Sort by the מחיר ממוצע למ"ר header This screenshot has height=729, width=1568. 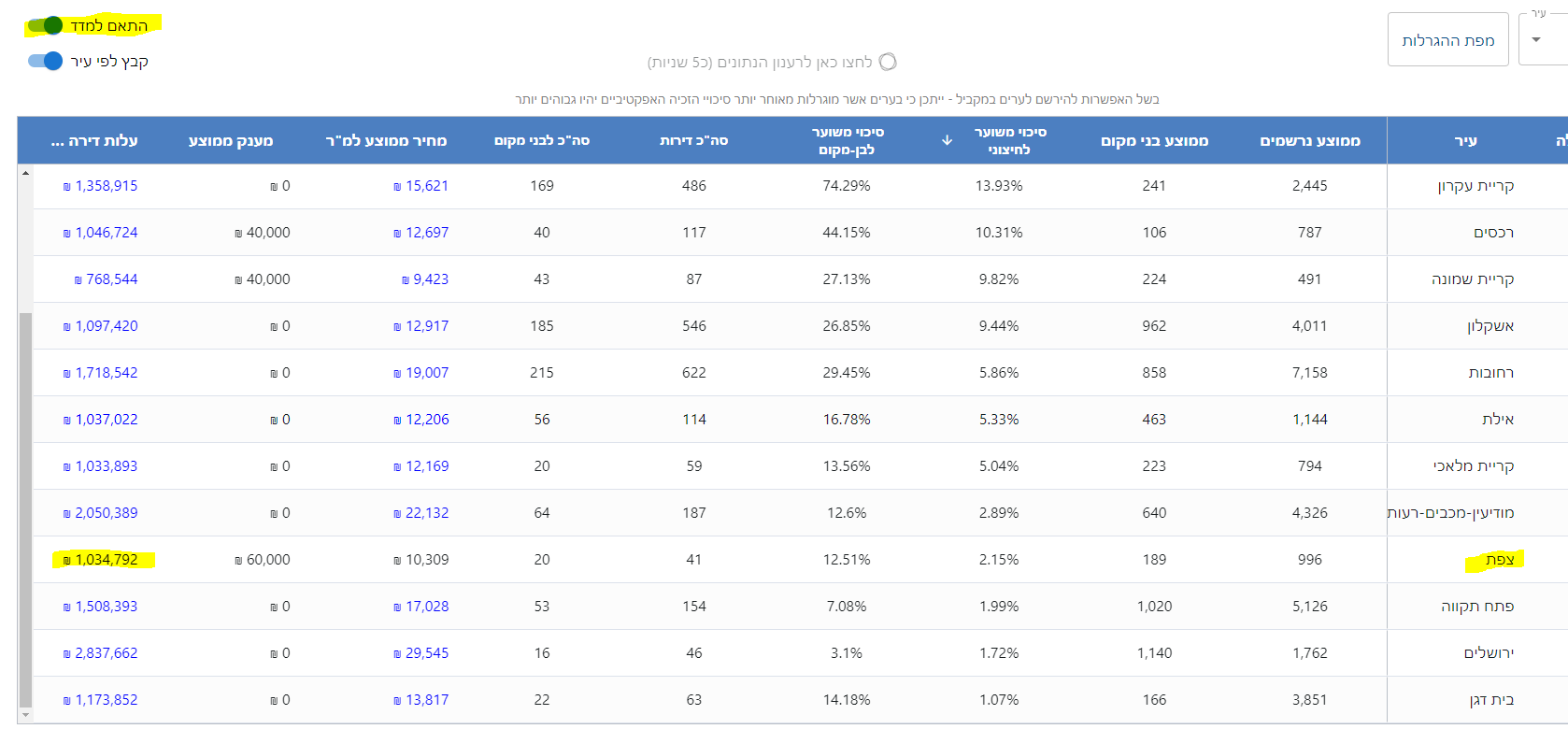pos(386,141)
